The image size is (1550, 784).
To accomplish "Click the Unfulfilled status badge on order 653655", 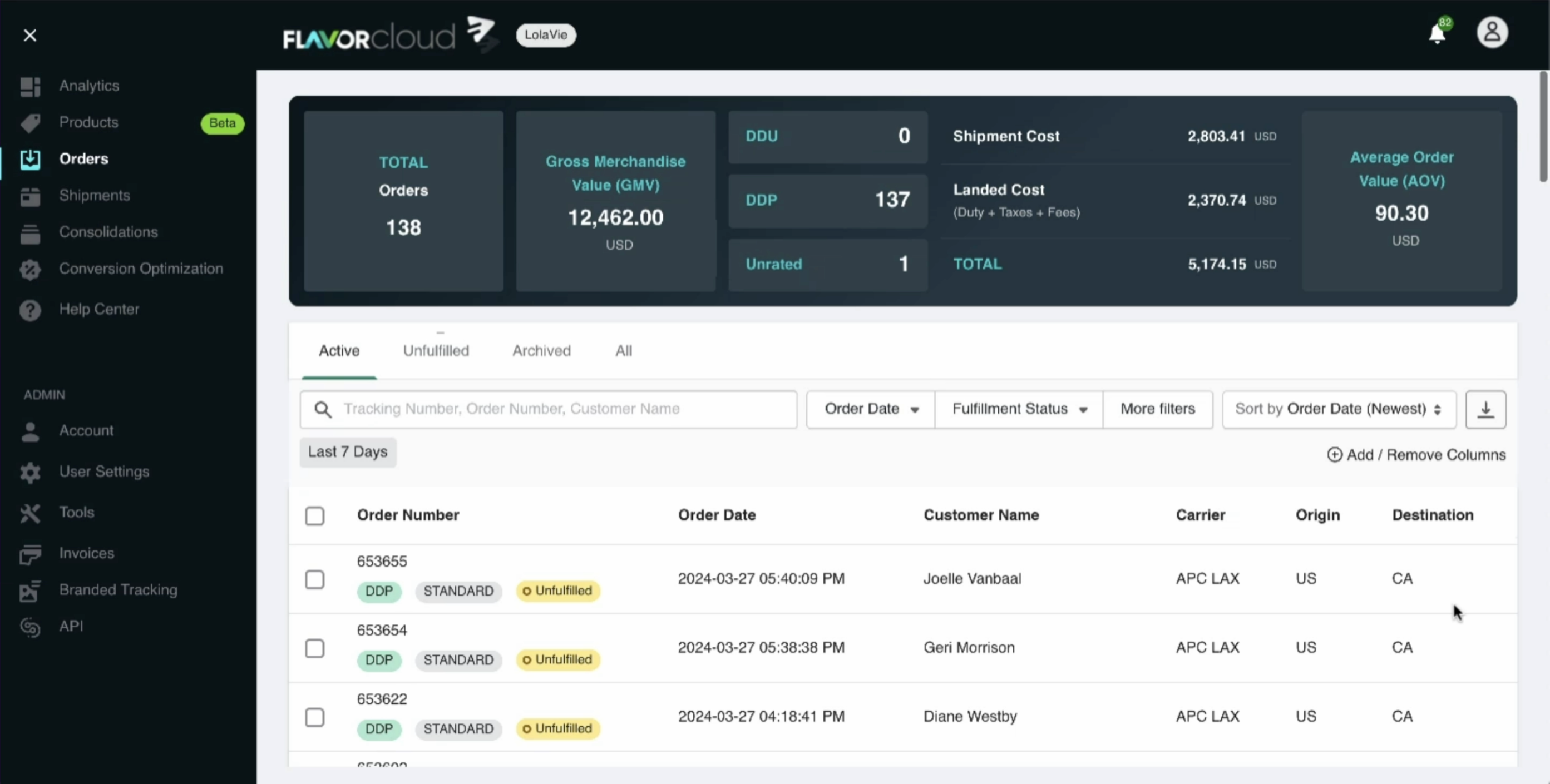I will point(558,591).
